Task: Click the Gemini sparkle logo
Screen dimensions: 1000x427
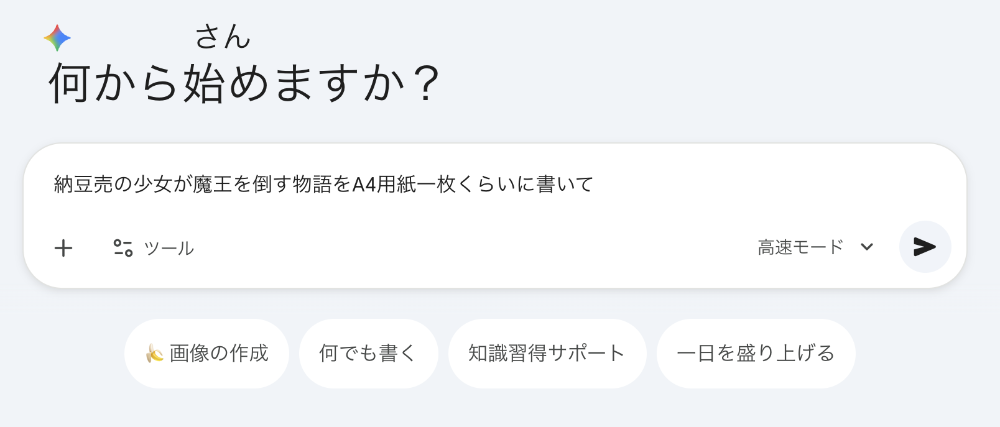Action: [57, 38]
